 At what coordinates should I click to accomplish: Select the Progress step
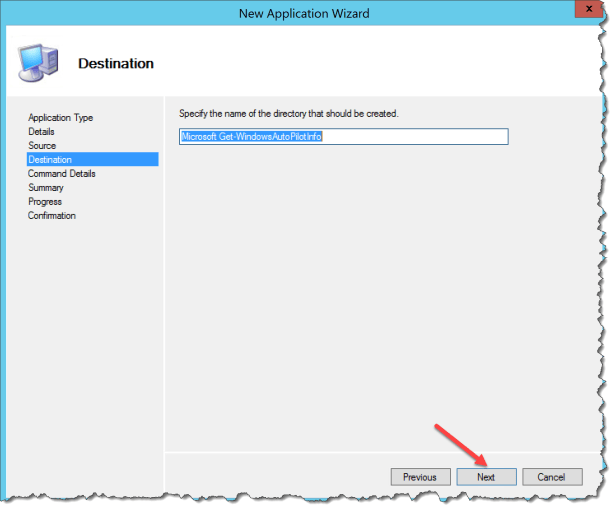(44, 201)
